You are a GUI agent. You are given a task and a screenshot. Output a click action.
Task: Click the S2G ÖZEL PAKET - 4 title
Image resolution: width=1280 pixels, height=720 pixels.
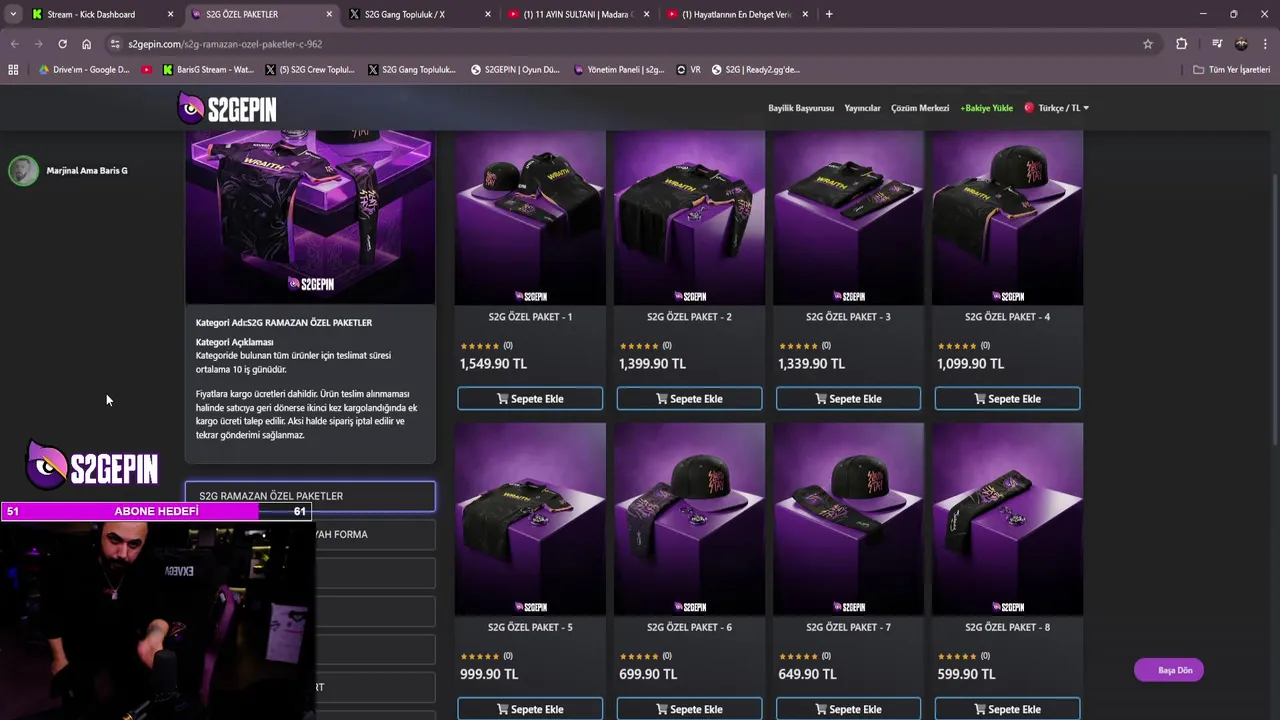point(1007,317)
